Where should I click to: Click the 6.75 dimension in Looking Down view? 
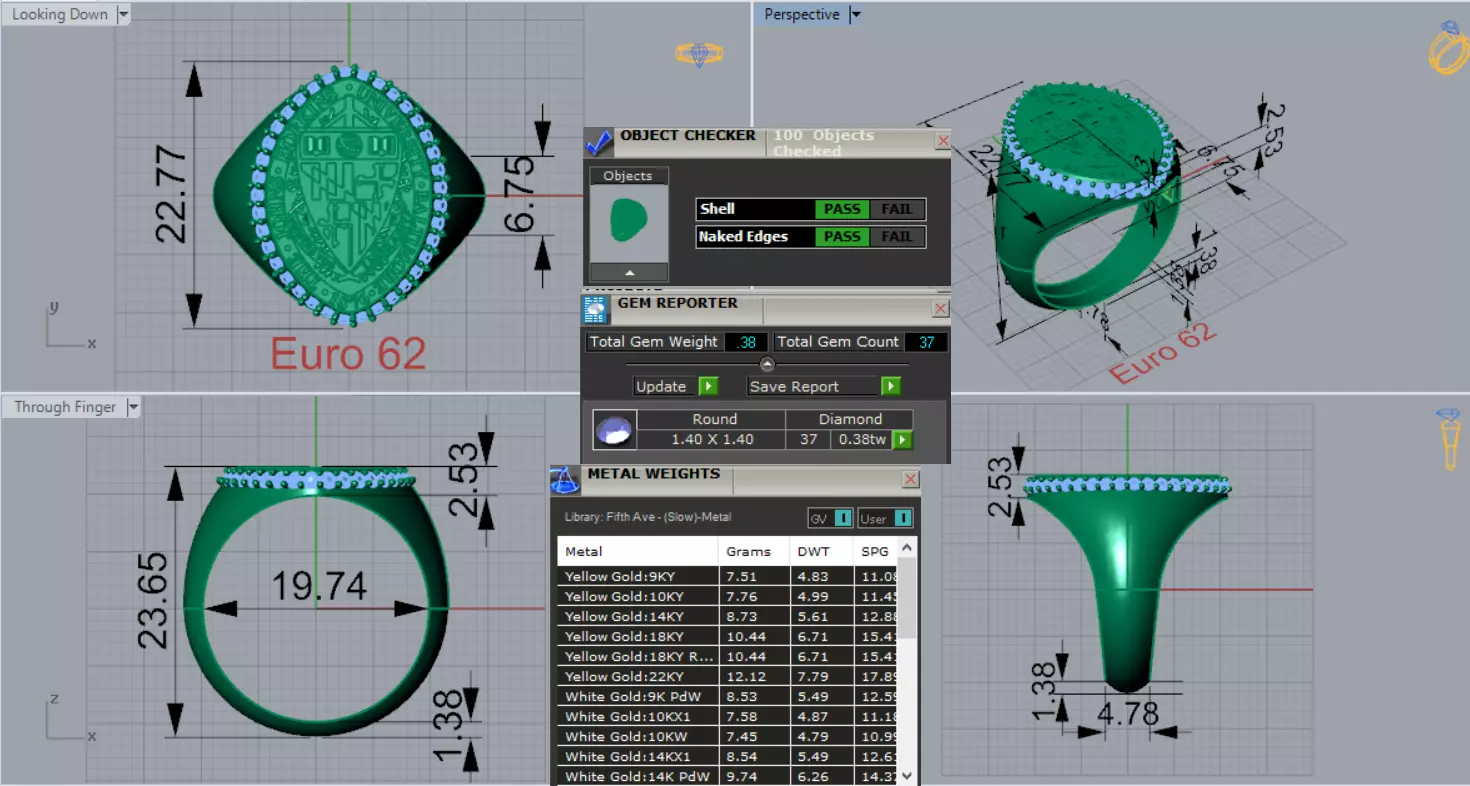click(x=521, y=194)
